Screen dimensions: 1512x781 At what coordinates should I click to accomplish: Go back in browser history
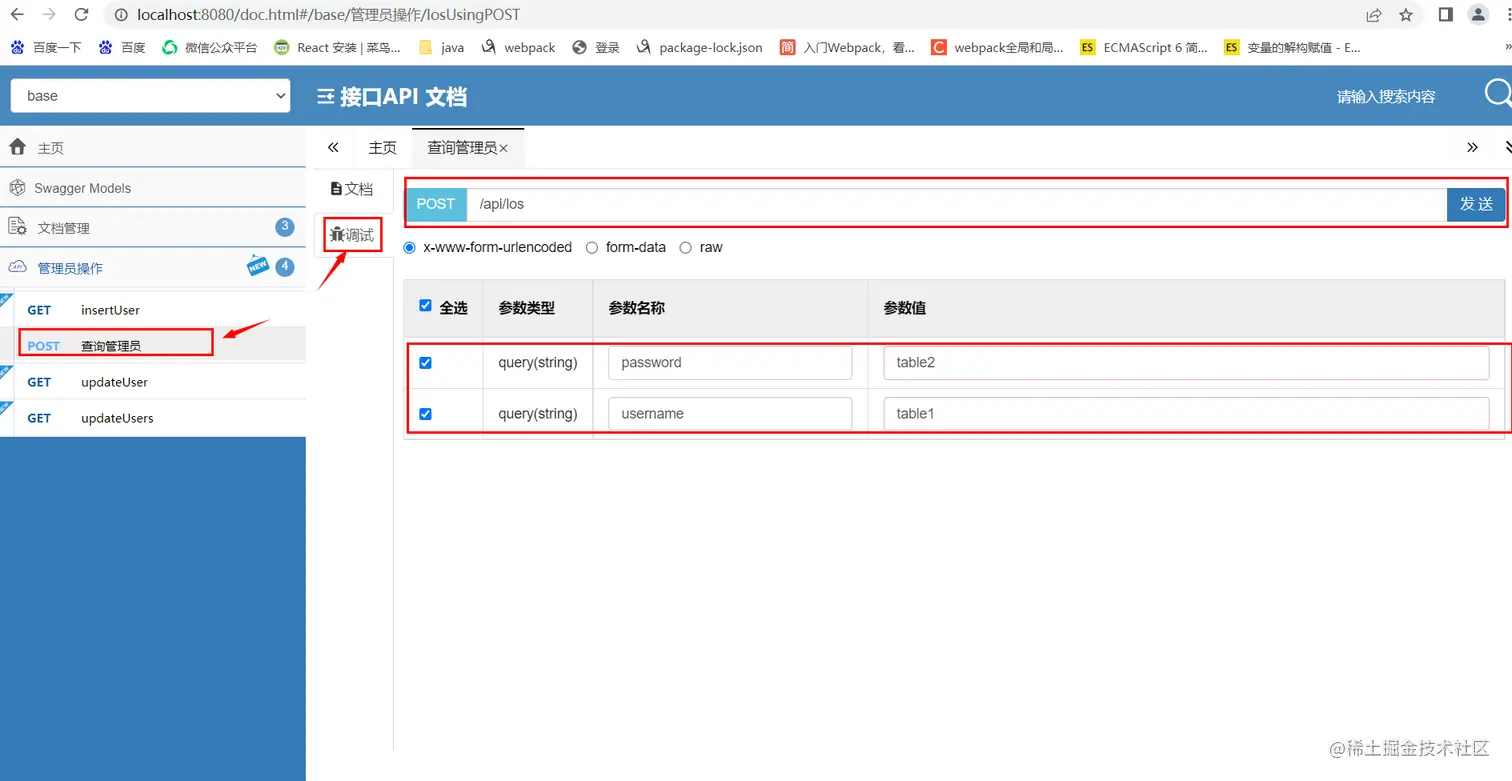[17, 15]
